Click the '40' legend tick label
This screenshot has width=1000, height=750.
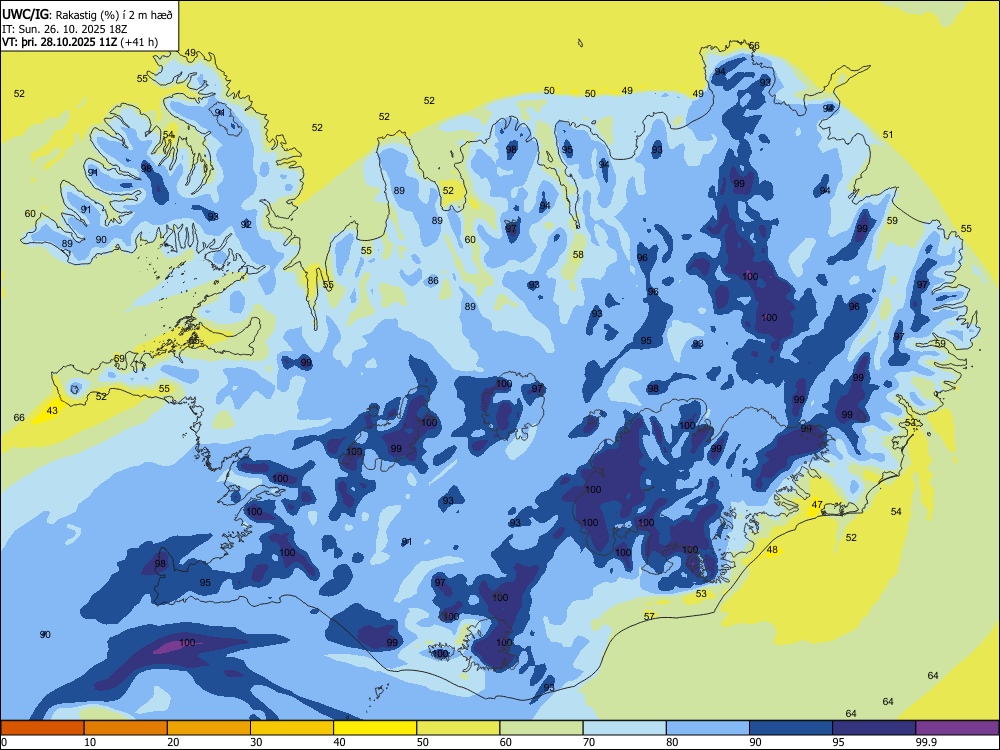coord(339,742)
